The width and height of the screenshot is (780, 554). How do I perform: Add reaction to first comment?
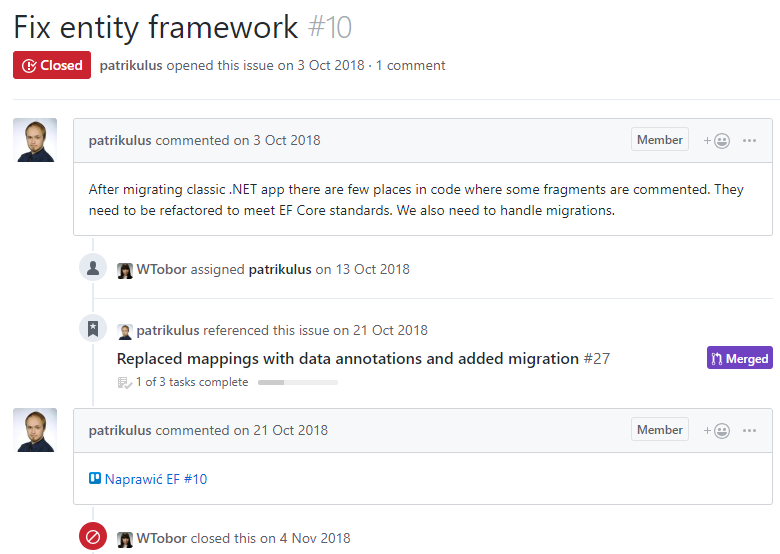[x=716, y=141]
